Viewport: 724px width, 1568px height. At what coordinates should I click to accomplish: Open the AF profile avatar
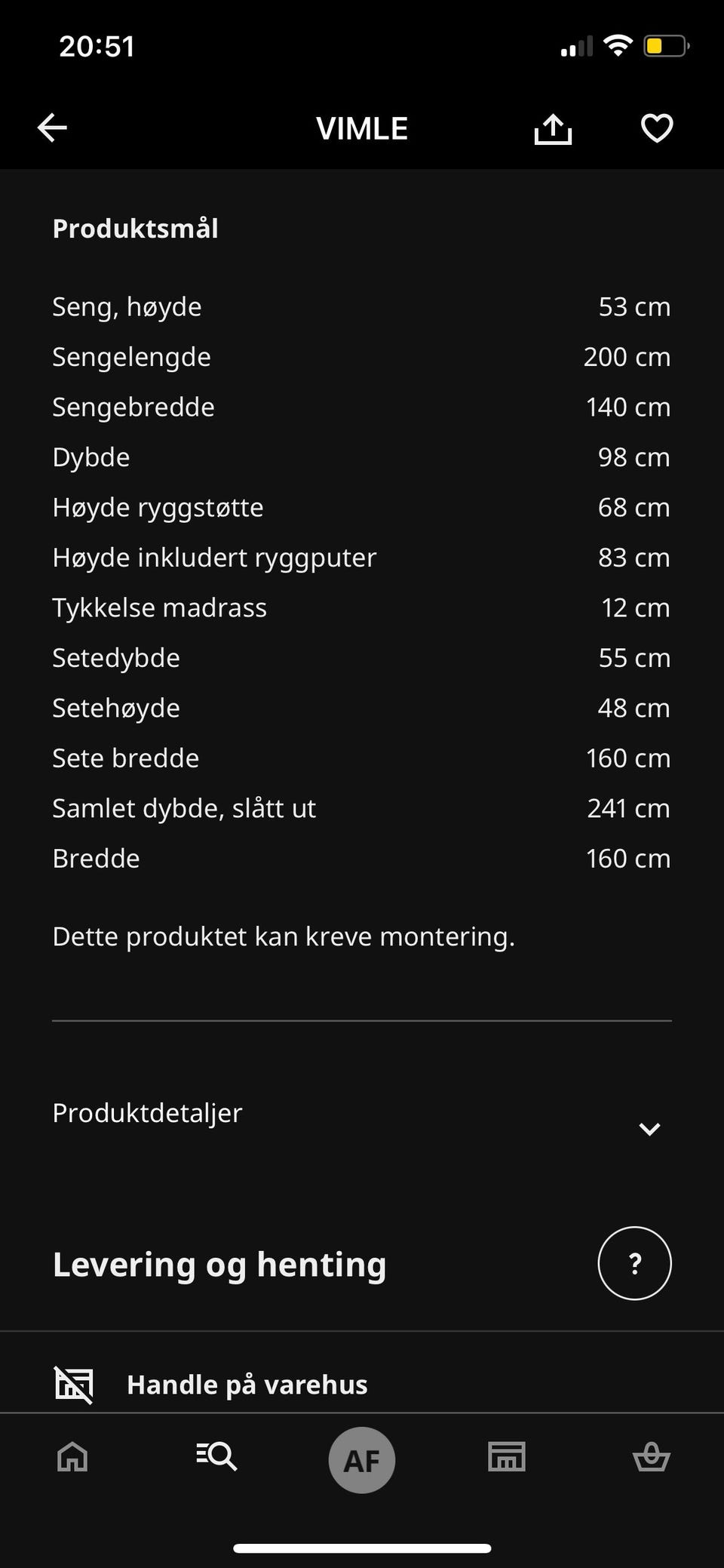(x=362, y=1460)
